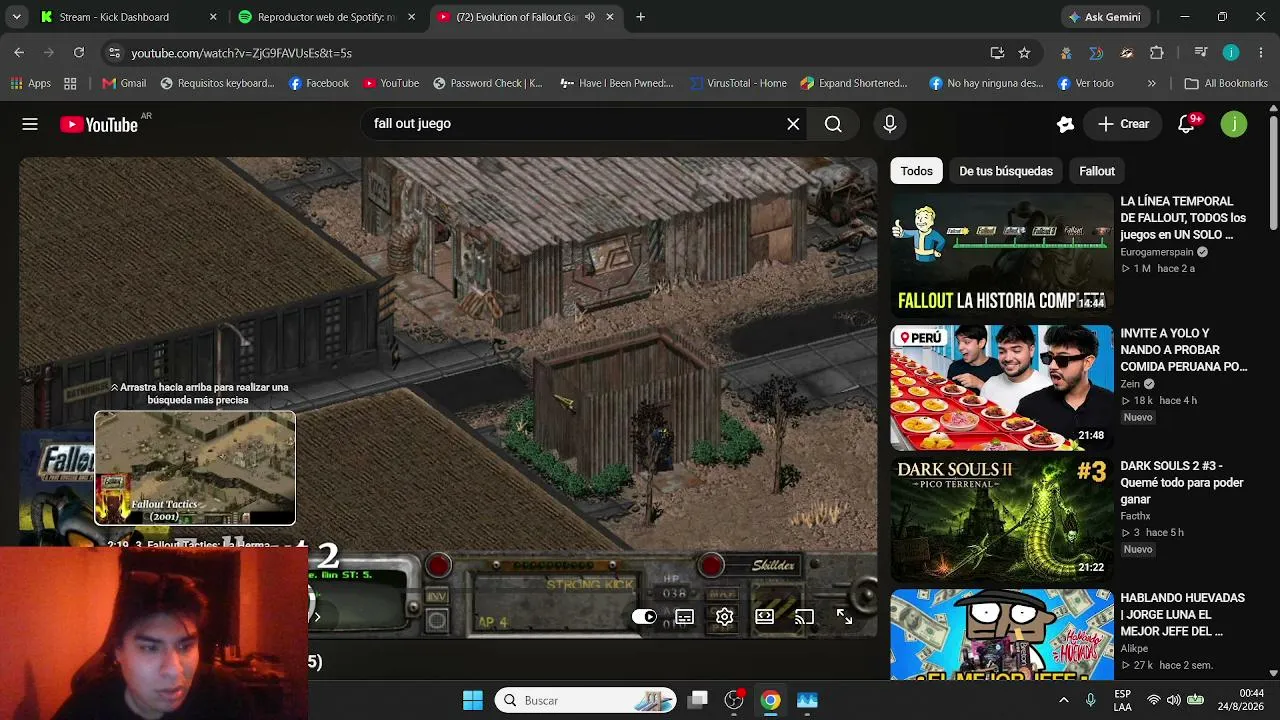Image resolution: width=1280 pixels, height=720 pixels.
Task: Open the media controls toolbar icon
Action: pos(1201,53)
